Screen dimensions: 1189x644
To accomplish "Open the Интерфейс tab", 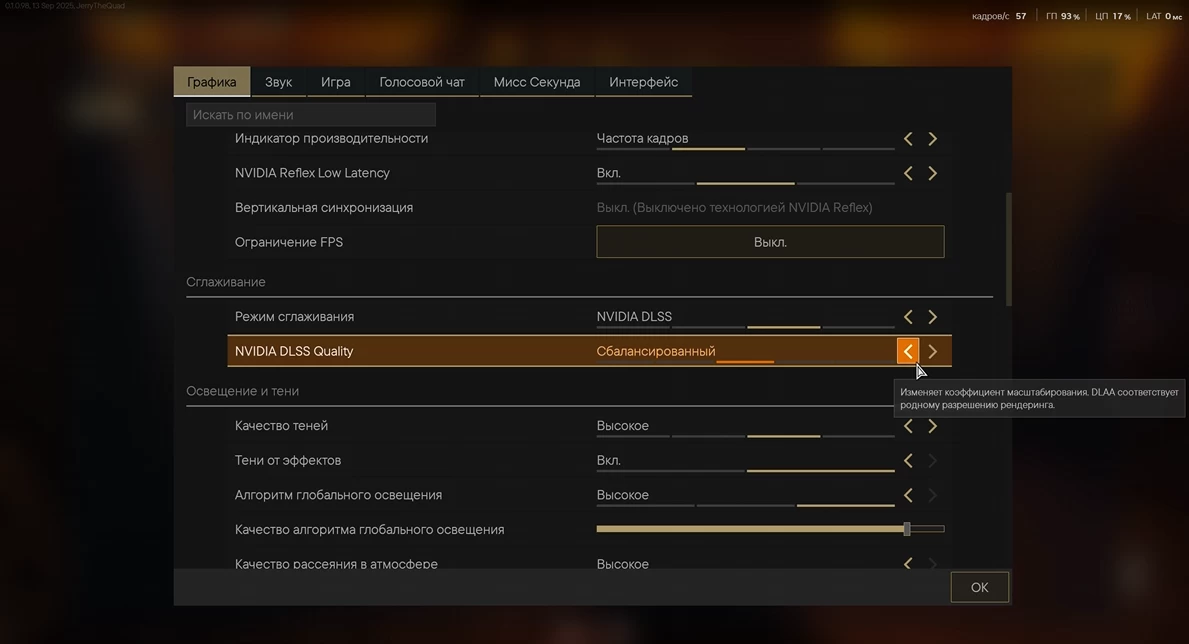I will click(643, 82).
